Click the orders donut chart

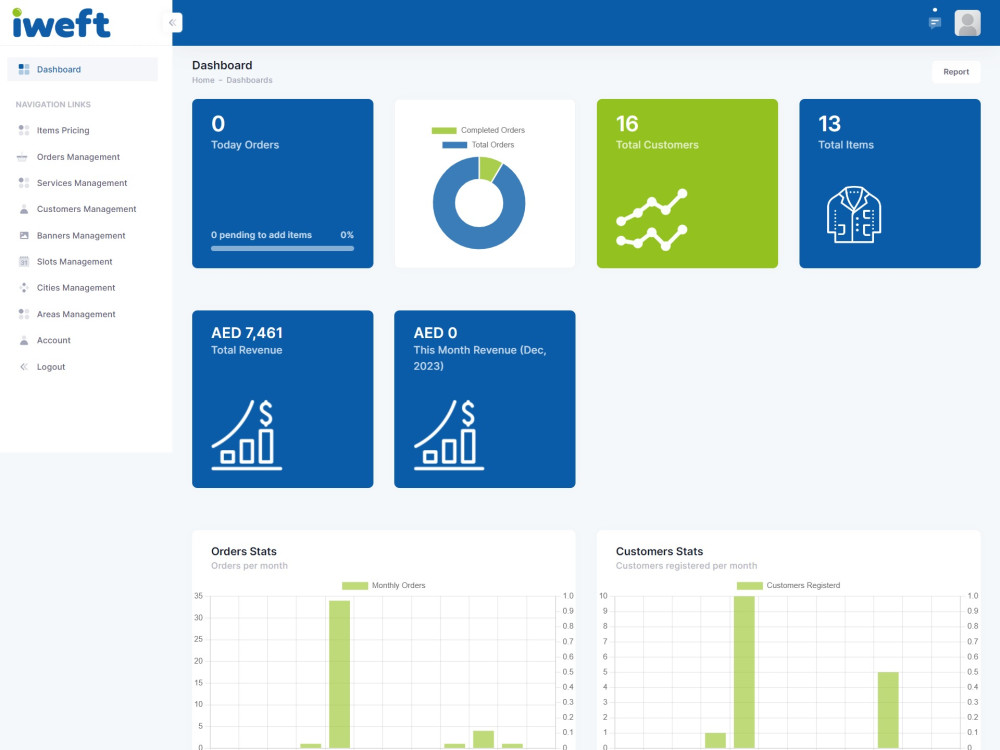[x=479, y=203]
